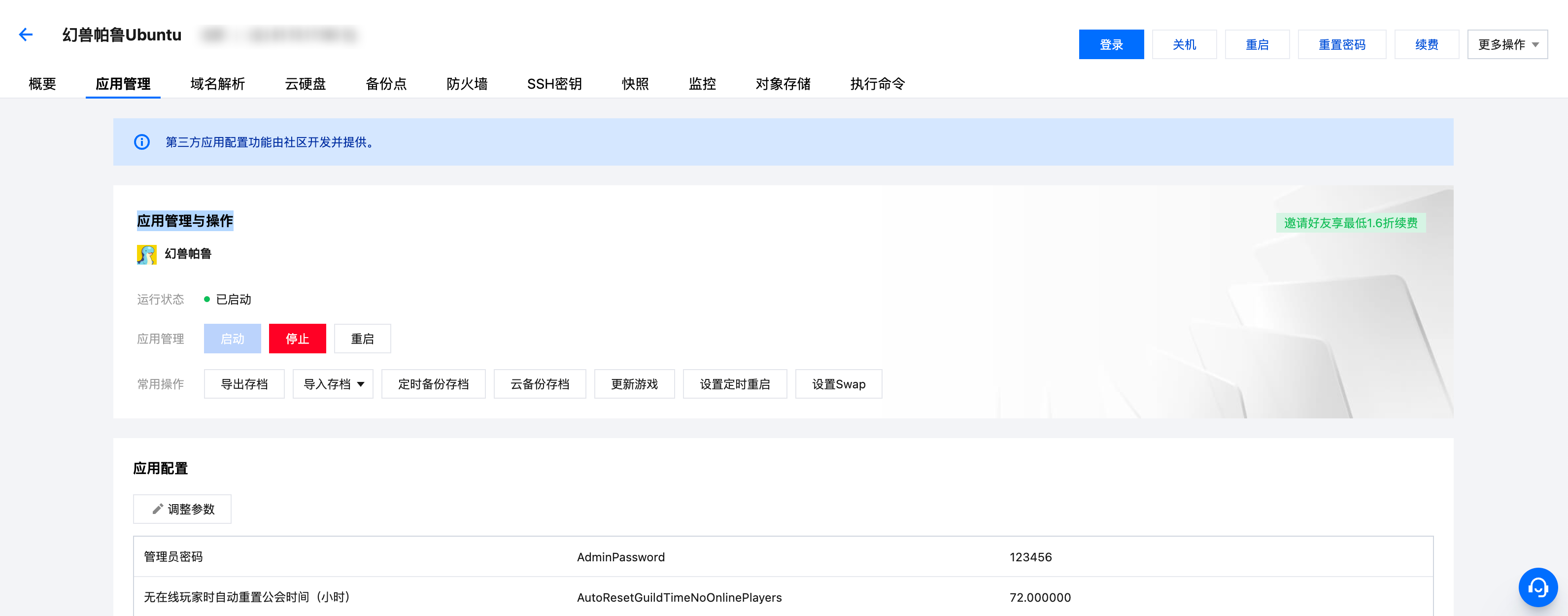Click the pencil icon on 调整参数
1568x616 pixels.
(x=158, y=509)
